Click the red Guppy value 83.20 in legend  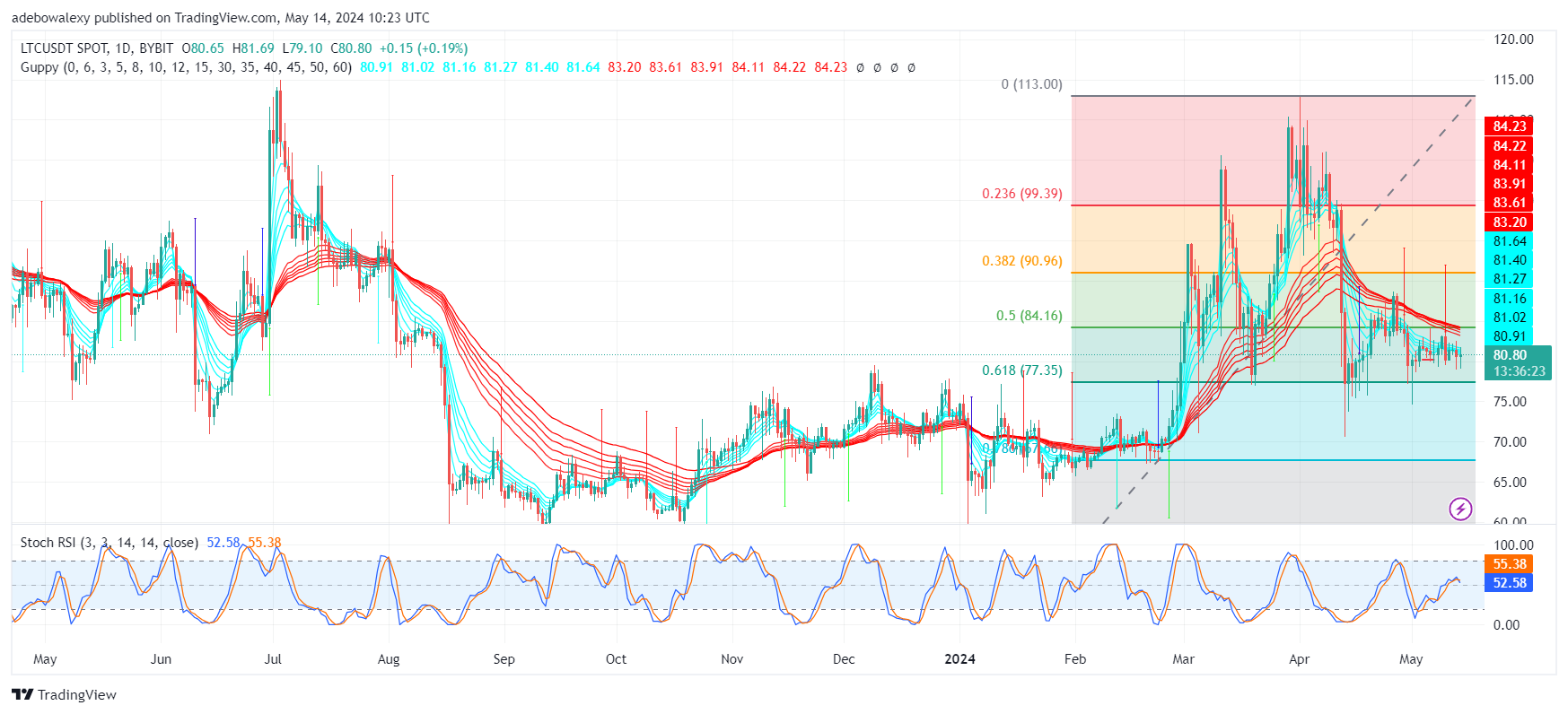tap(625, 67)
